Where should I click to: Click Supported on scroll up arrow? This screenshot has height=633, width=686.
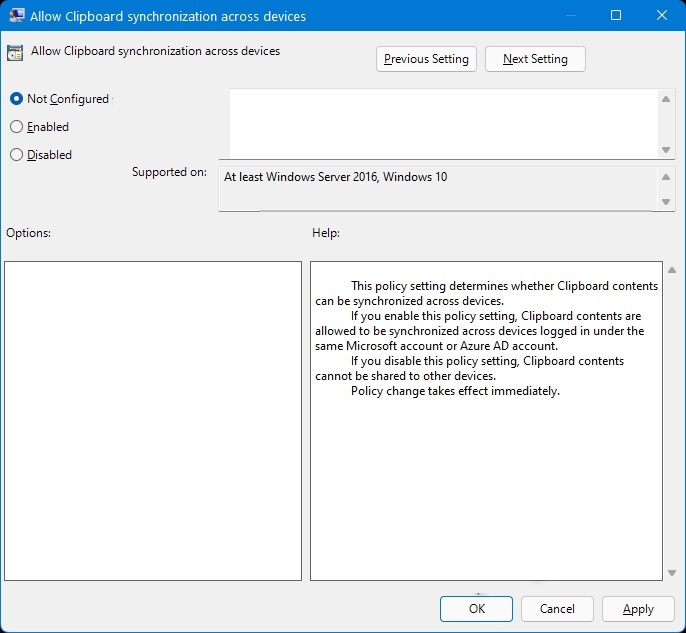tap(666, 177)
